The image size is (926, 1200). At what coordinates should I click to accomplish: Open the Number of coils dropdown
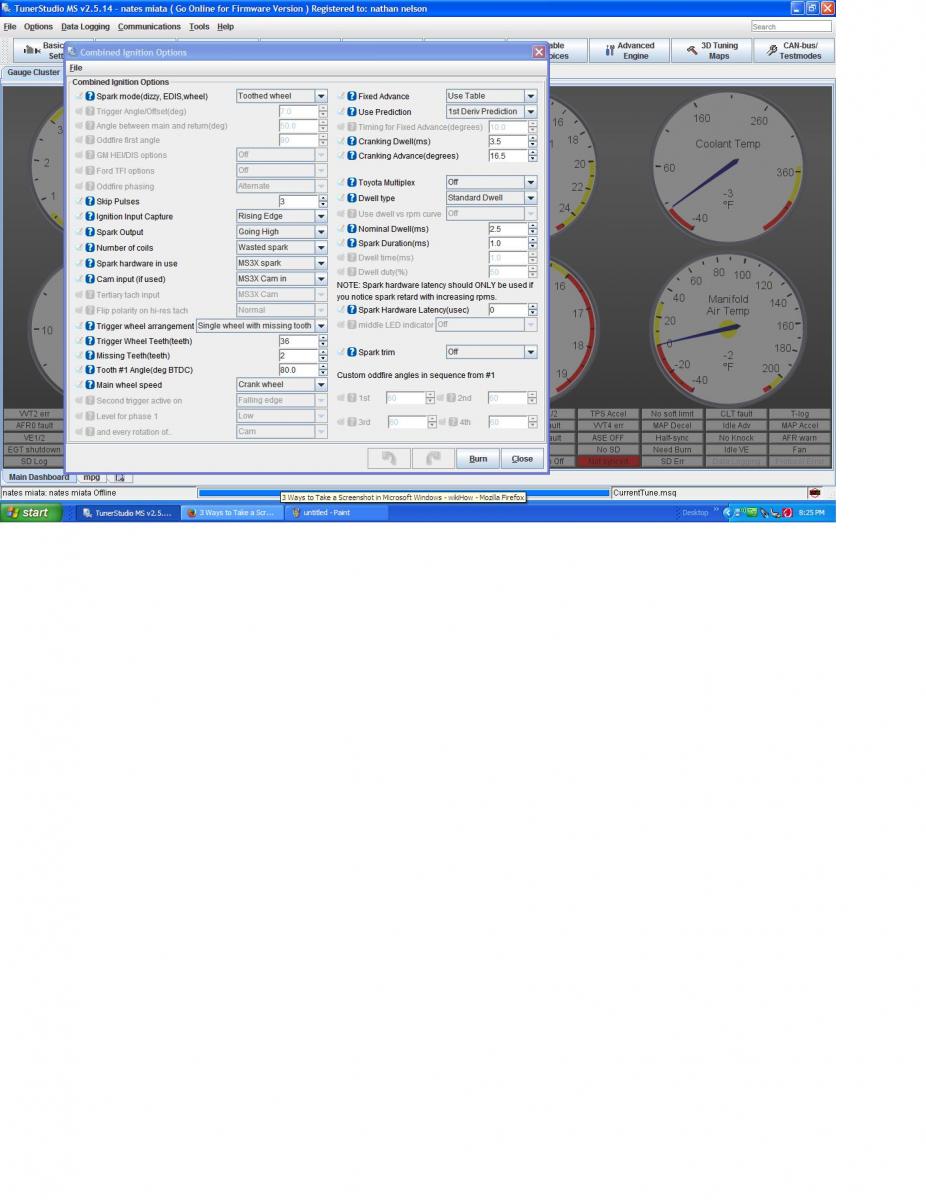tap(282, 247)
